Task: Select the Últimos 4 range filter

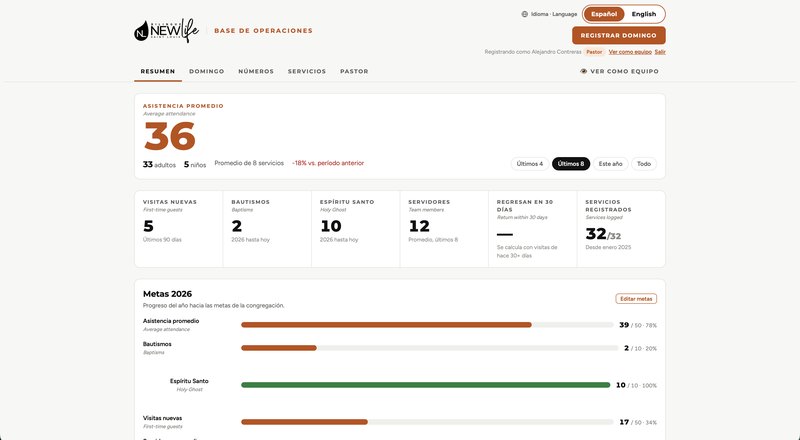Action: click(x=530, y=164)
